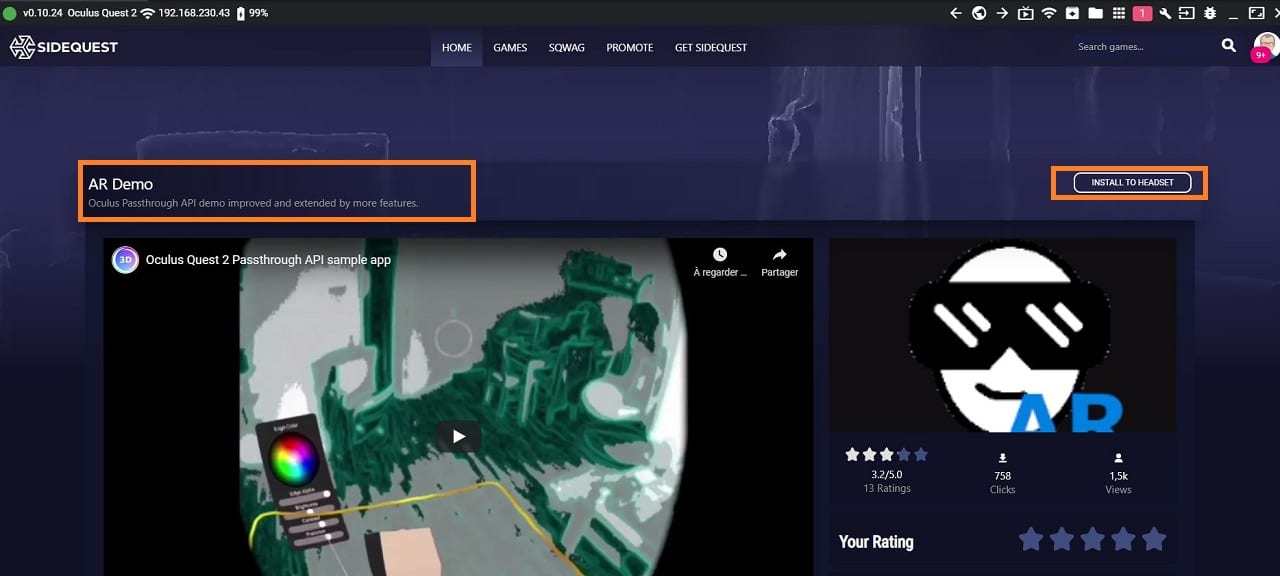Click the v0.10.24 version text

[x=42, y=13]
